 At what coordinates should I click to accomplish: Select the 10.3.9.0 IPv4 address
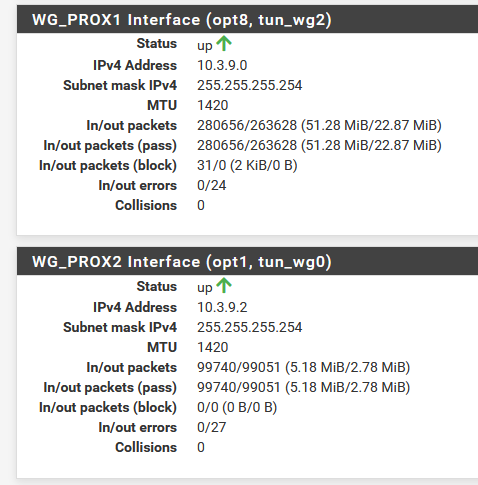[x=222, y=65]
